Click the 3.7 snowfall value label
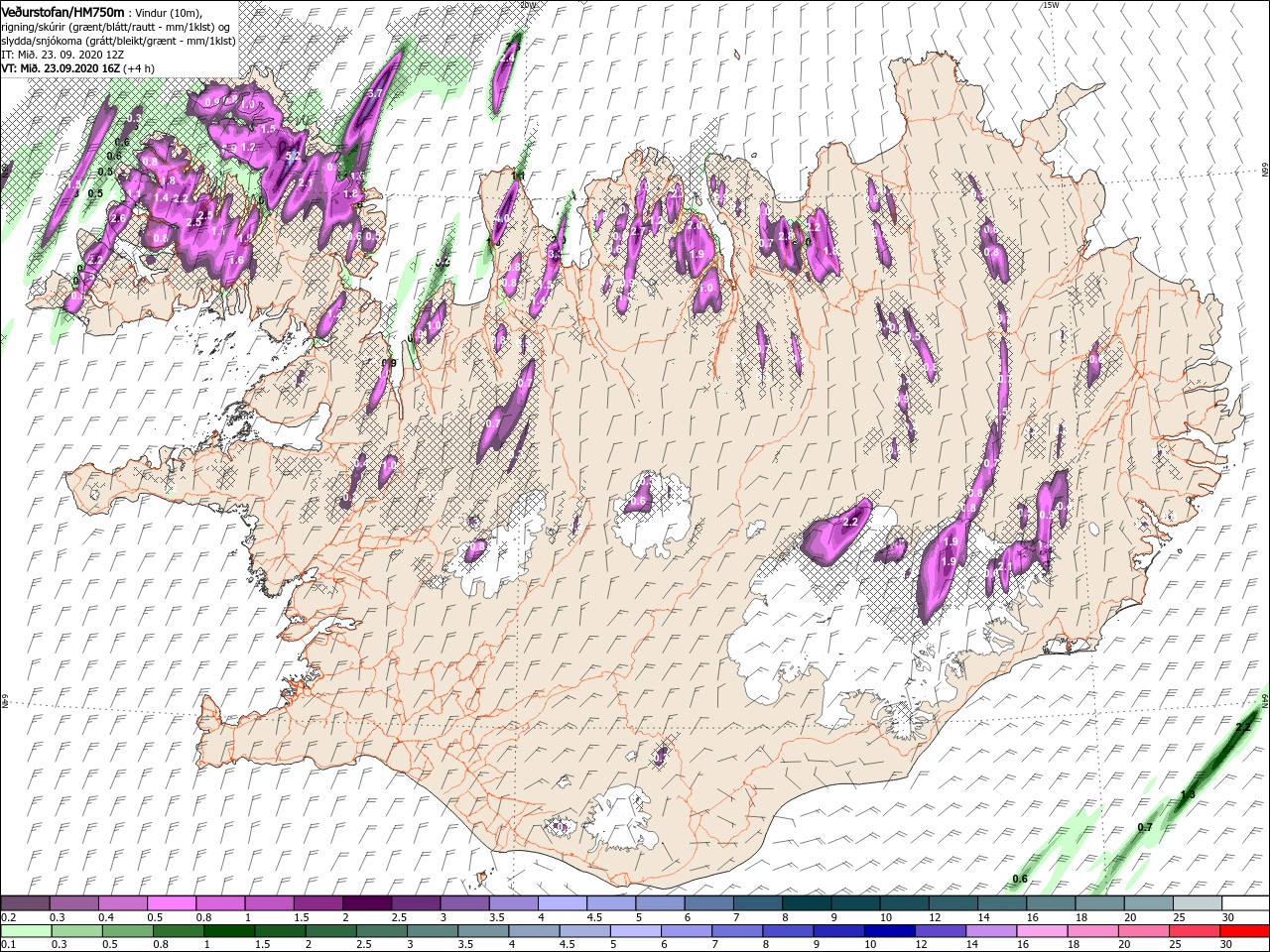 click(x=374, y=93)
